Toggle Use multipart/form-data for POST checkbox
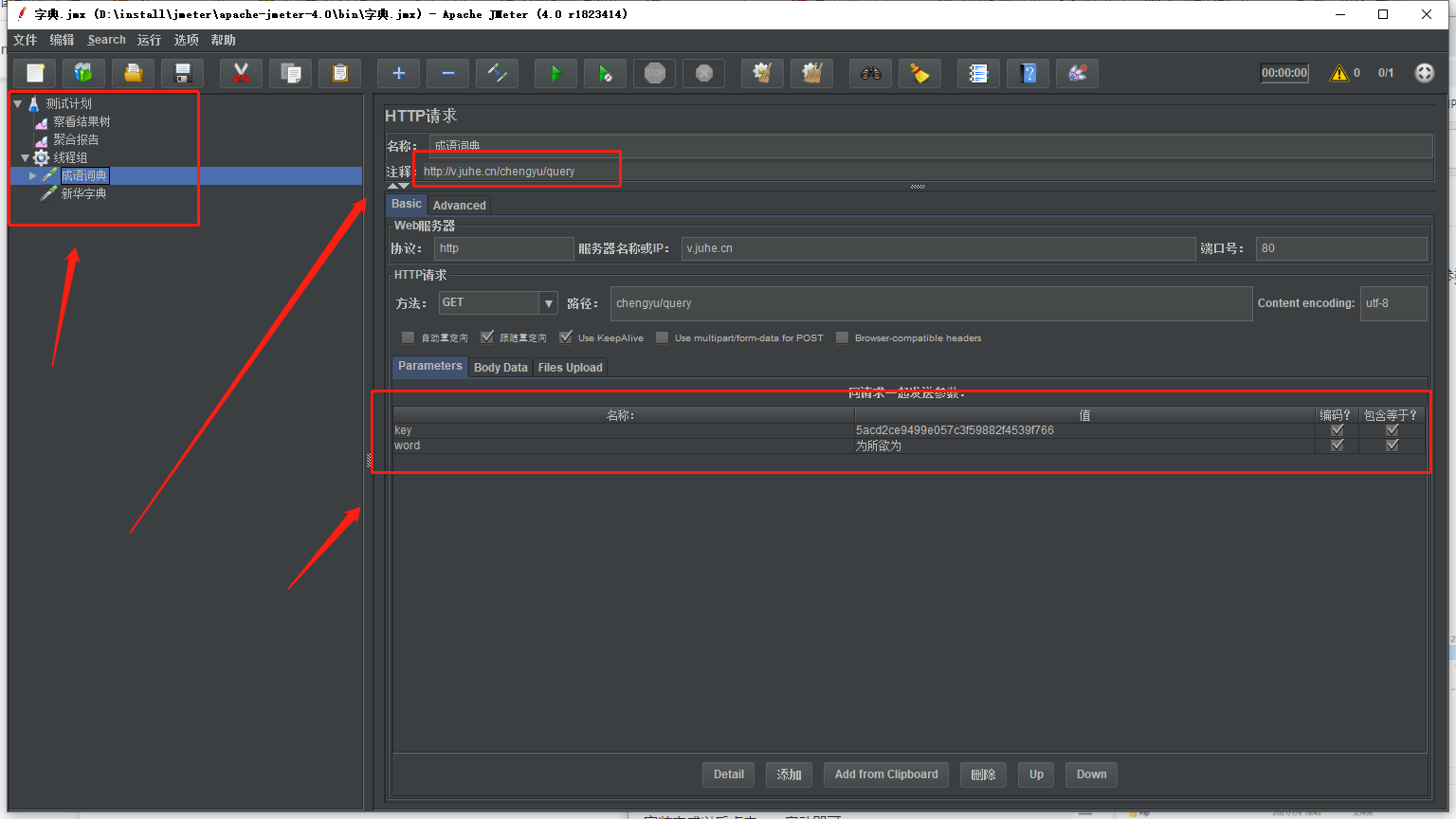1456x819 pixels. pyautogui.click(x=663, y=337)
